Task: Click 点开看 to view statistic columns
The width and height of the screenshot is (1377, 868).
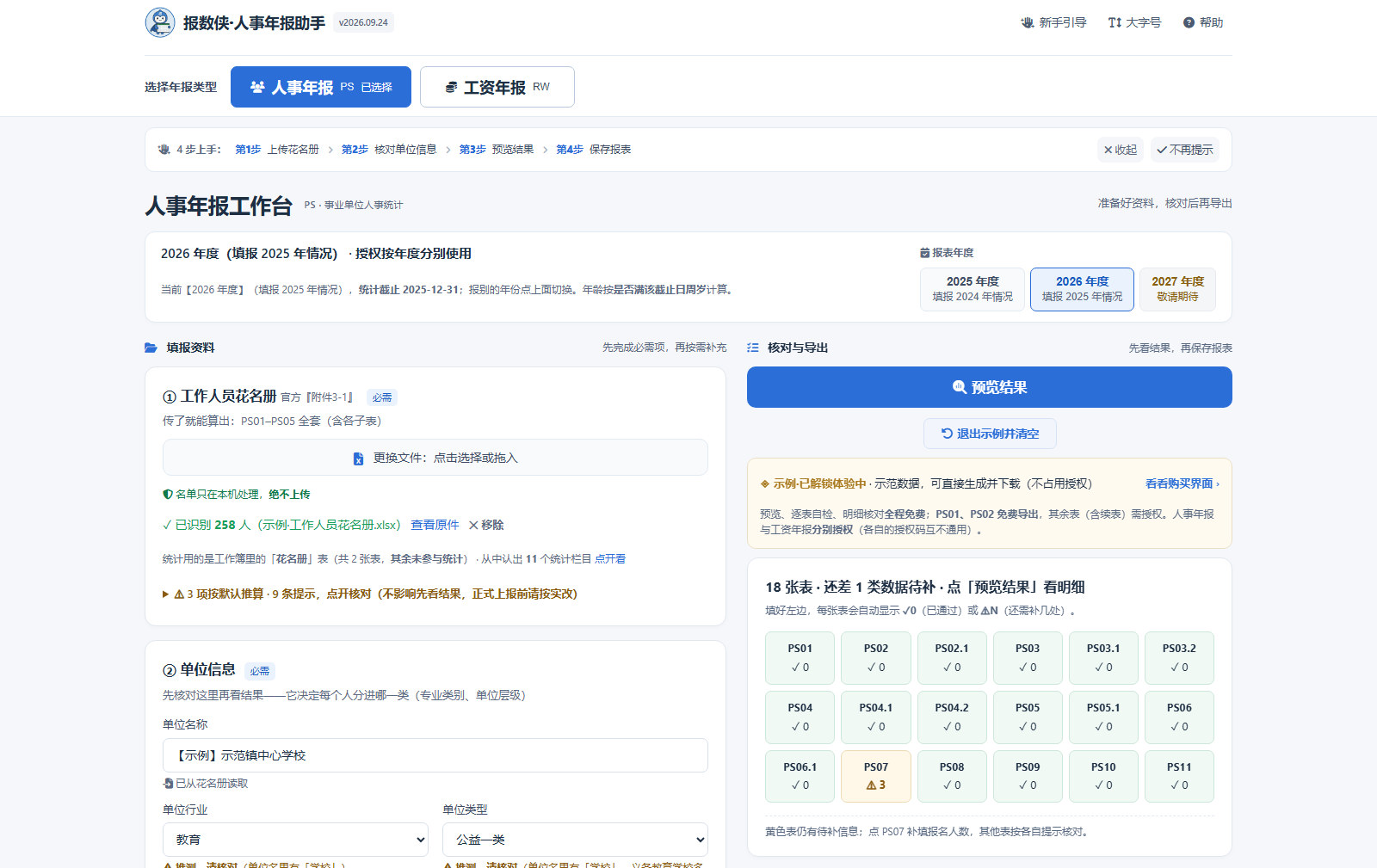Action: [x=610, y=559]
